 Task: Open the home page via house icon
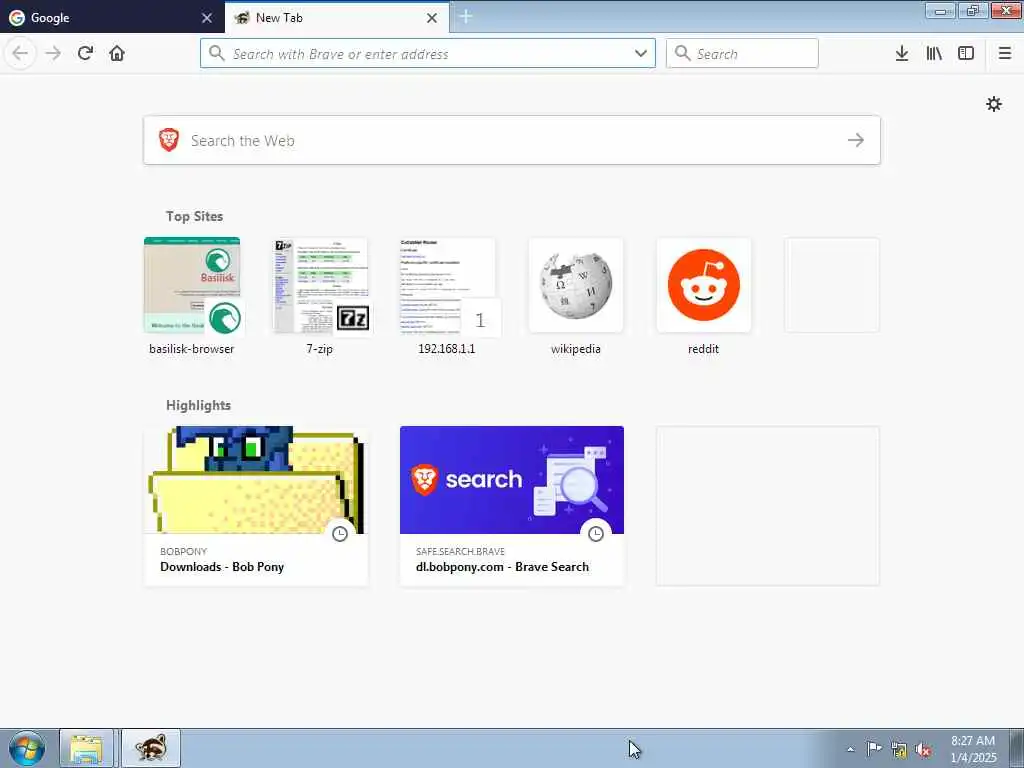pyautogui.click(x=117, y=53)
